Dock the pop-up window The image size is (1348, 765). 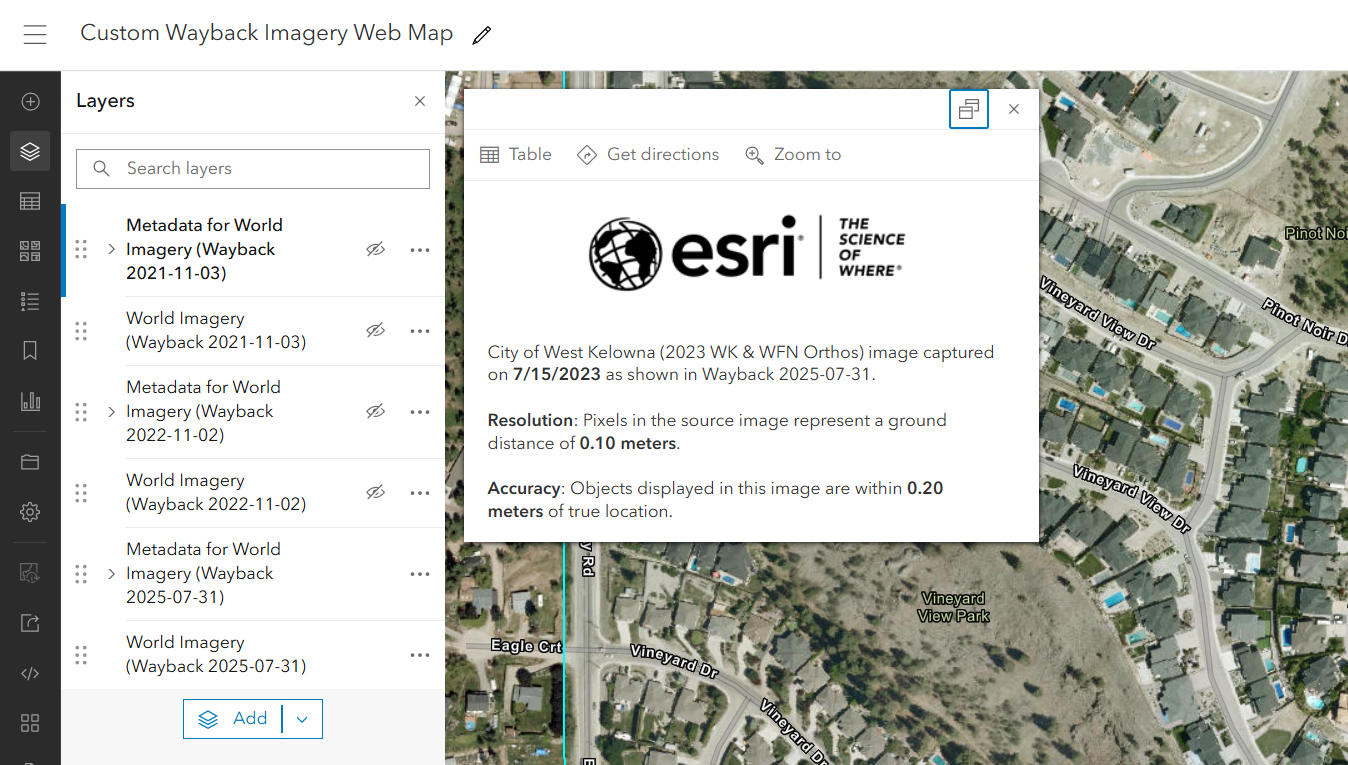(969, 109)
